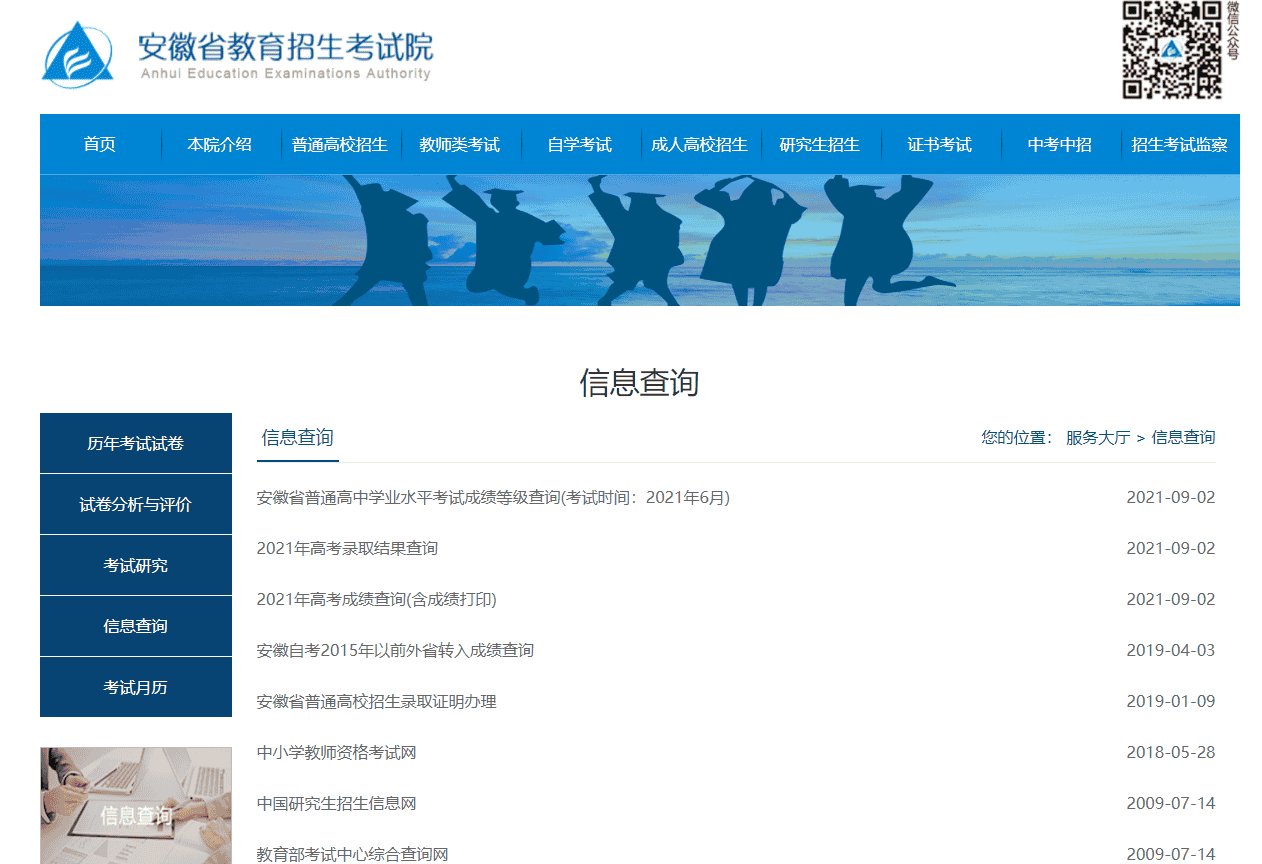Open the 首页 menu item
1262x864 pixels.
pyautogui.click(x=100, y=145)
